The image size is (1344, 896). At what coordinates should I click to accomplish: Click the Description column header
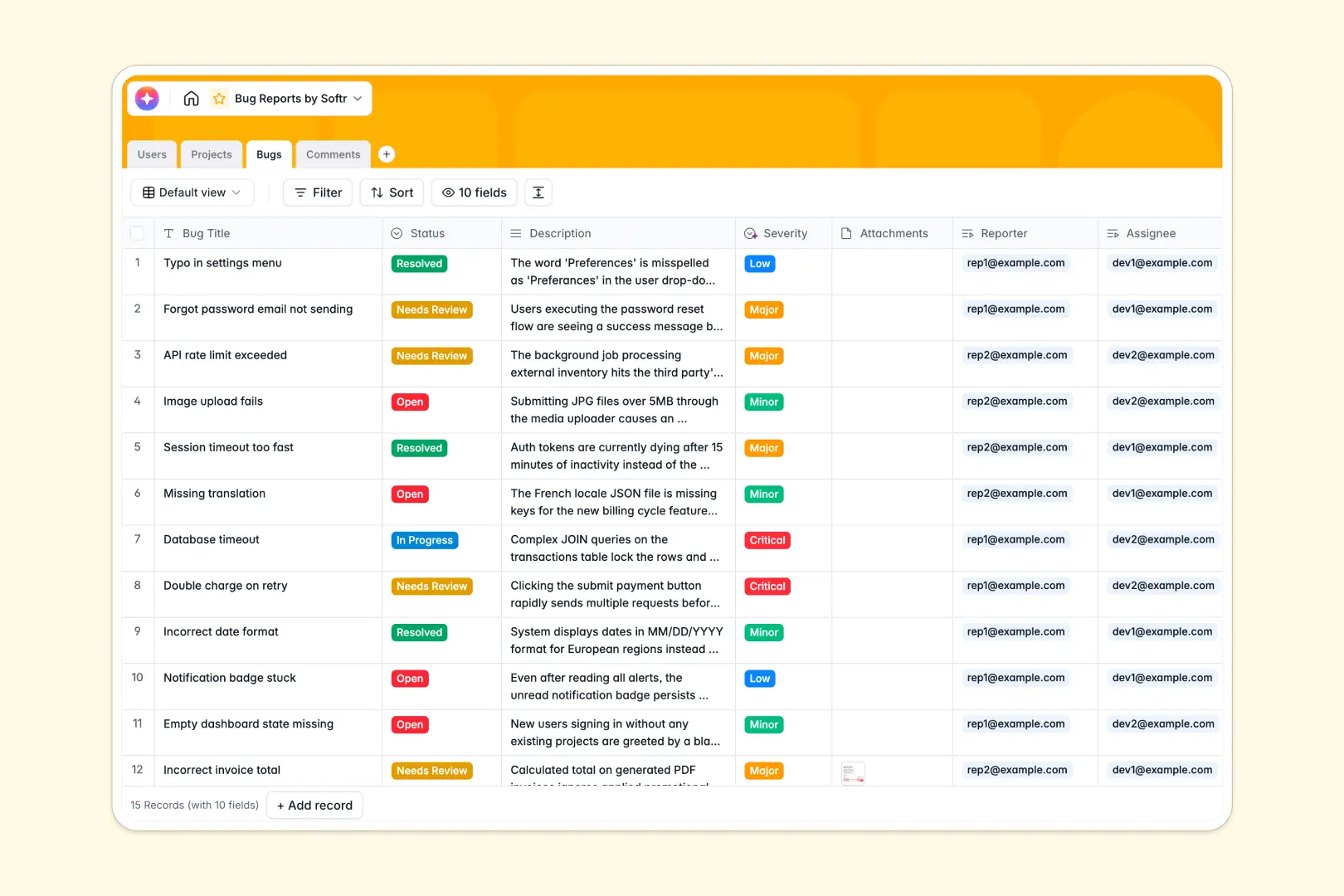pyautogui.click(x=618, y=234)
